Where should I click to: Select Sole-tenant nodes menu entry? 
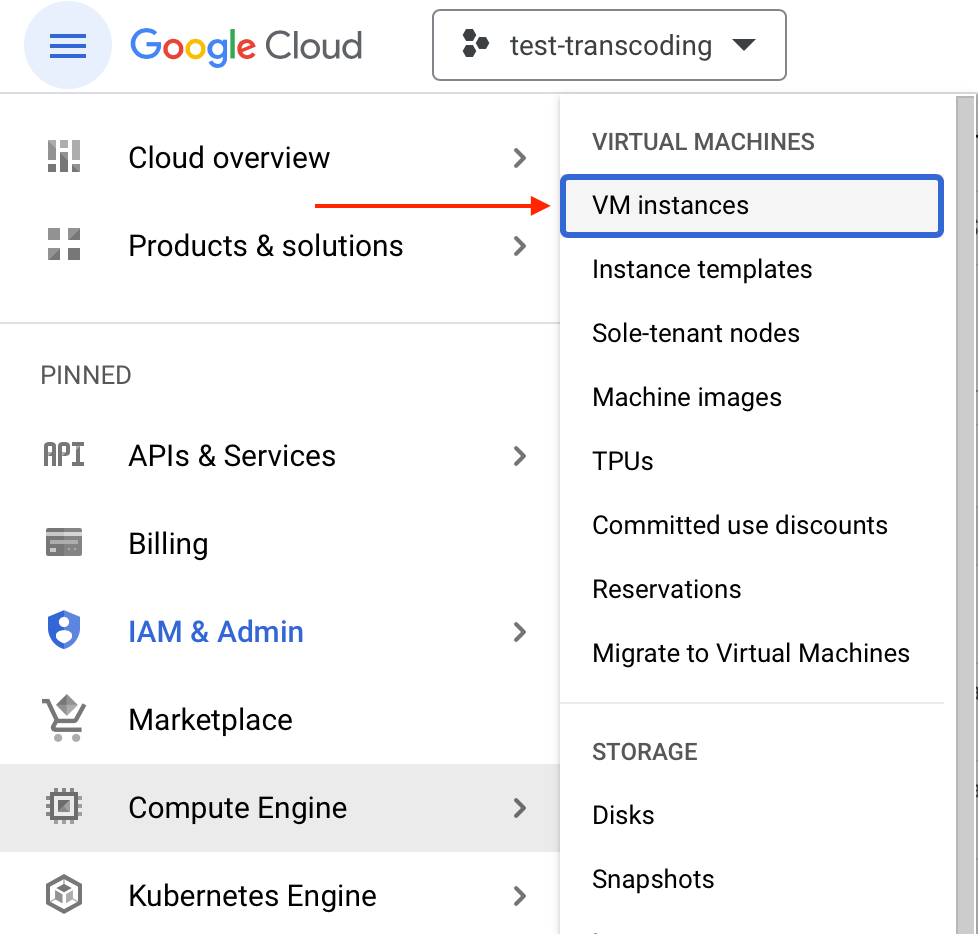695,333
